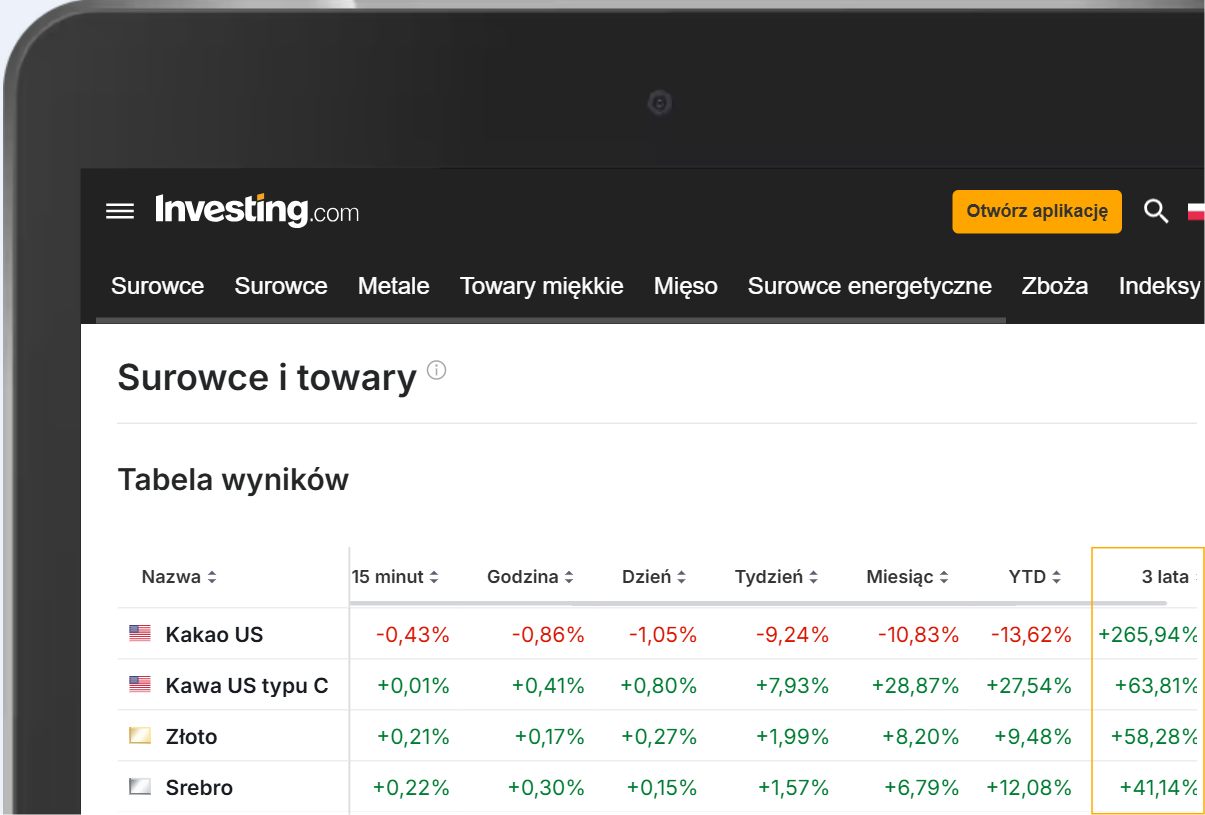Select the Towary miękkie tab
This screenshot has height=815, width=1205.
(x=541, y=286)
